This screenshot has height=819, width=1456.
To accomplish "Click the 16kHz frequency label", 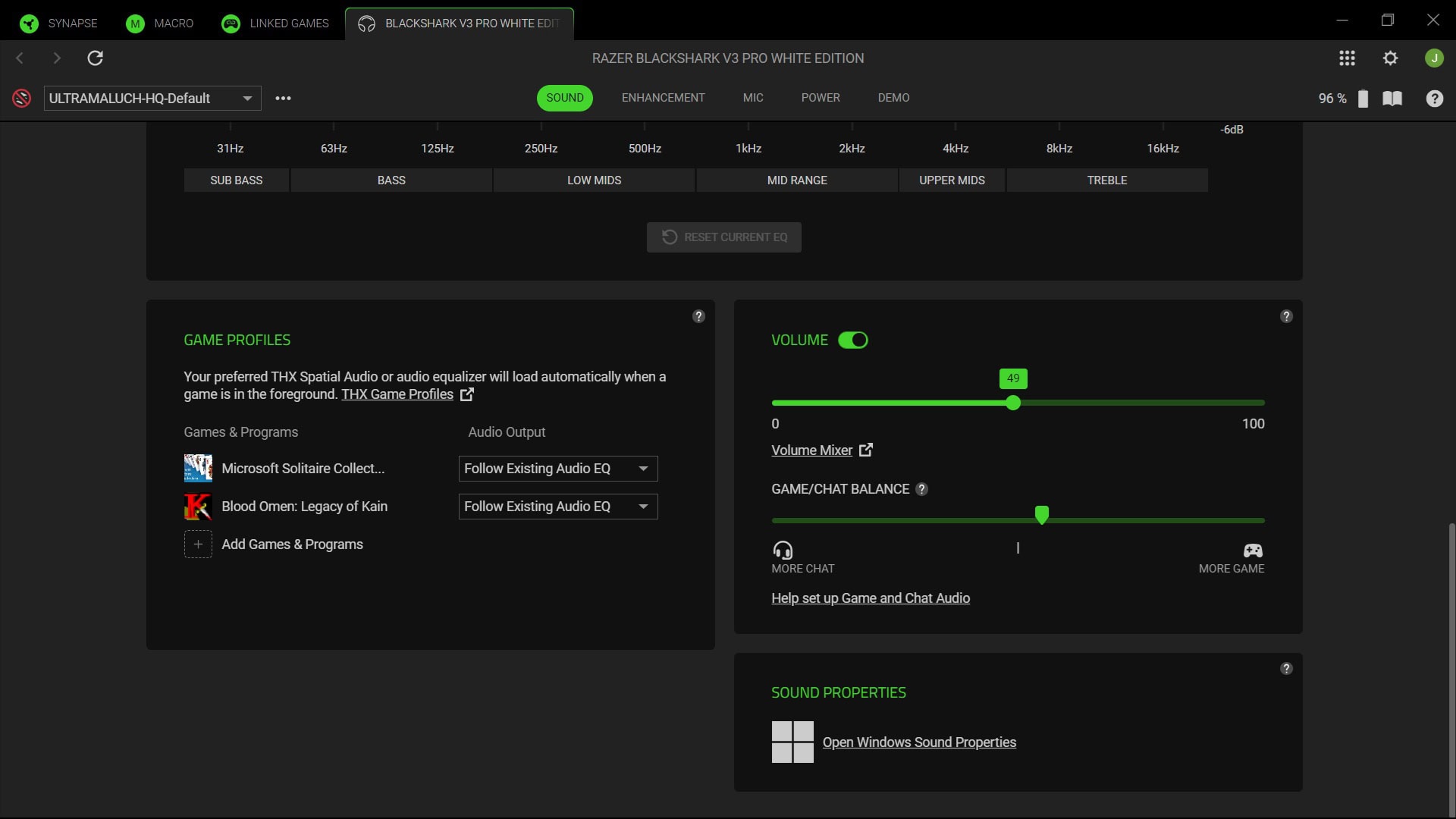I will point(1163,149).
